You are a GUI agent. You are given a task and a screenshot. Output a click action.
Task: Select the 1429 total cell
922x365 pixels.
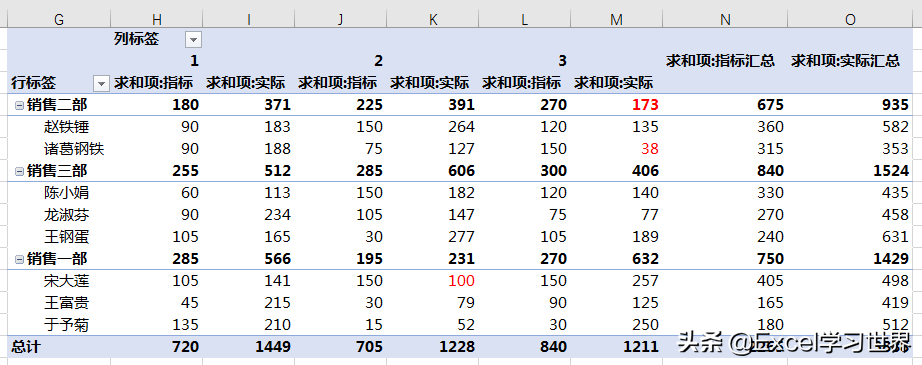pos(850,259)
